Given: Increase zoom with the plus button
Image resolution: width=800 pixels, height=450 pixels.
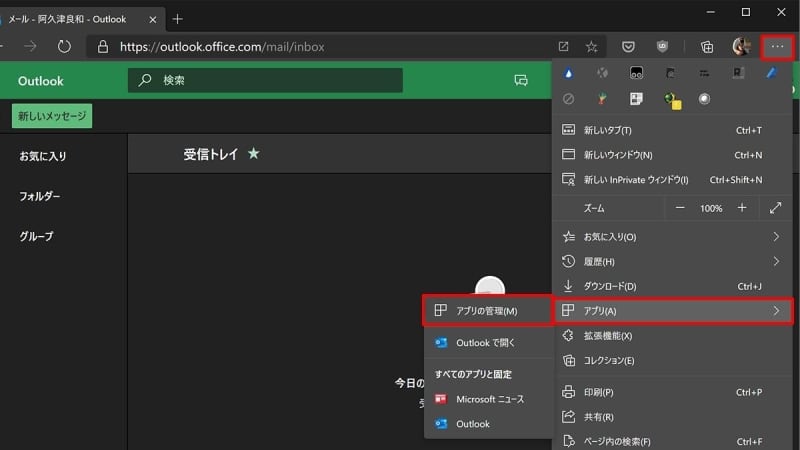Looking at the screenshot, I should tap(742, 208).
